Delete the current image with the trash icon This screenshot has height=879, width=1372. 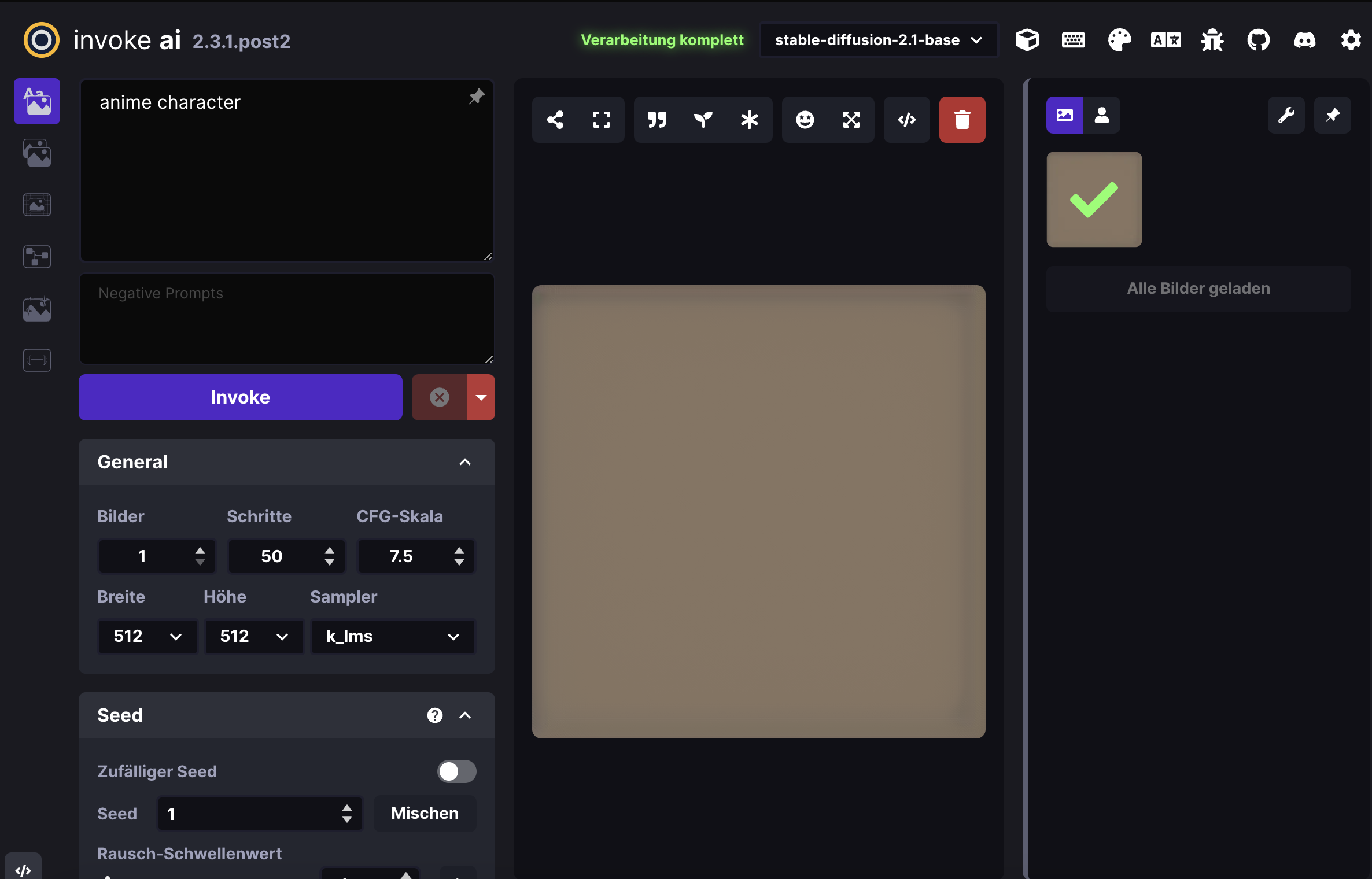pos(962,120)
